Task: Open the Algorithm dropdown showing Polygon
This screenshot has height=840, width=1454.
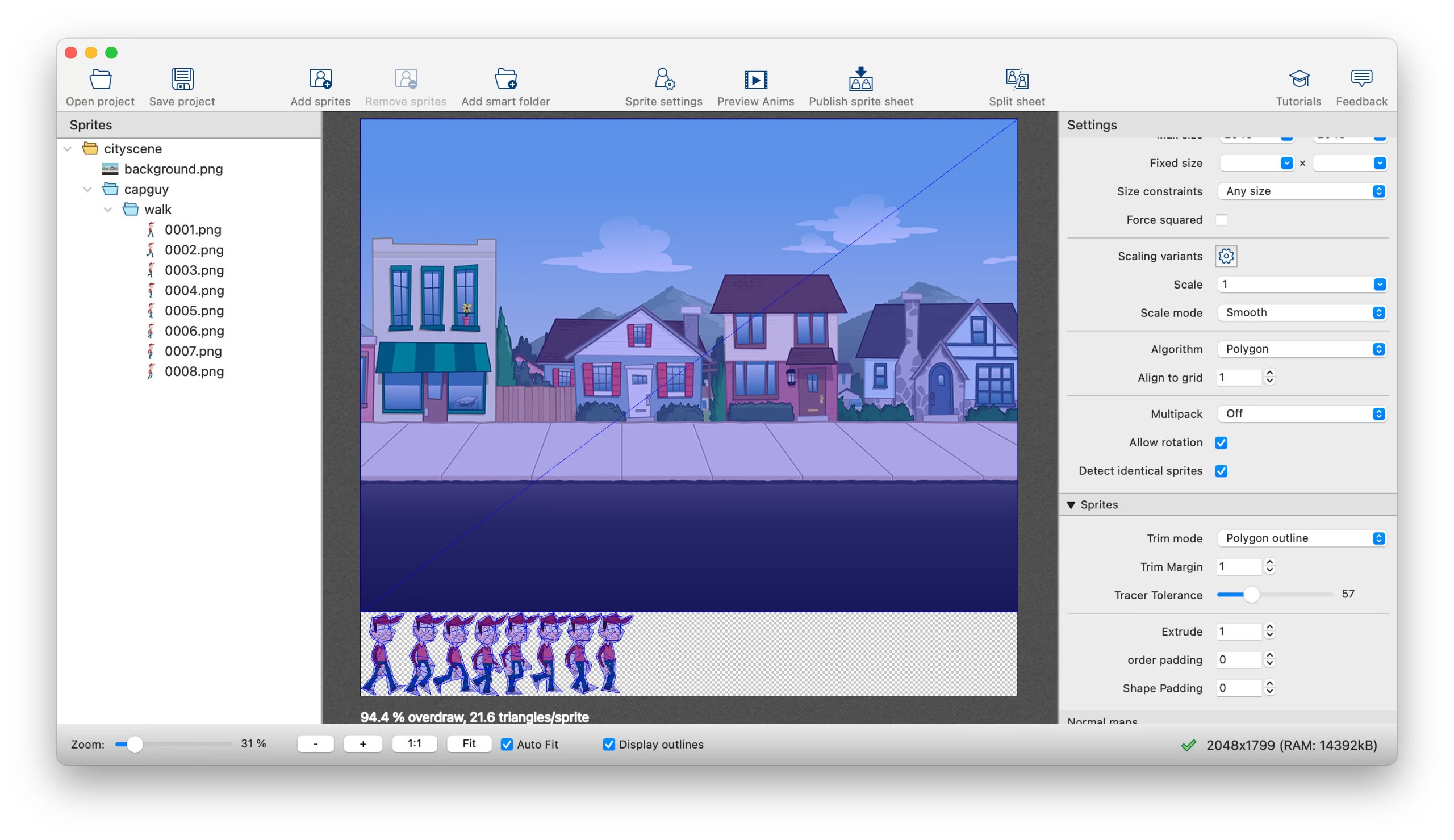Action: (1302, 349)
